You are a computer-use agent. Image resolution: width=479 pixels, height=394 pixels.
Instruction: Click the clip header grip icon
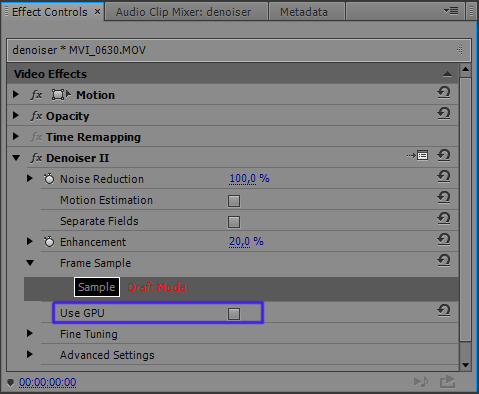(x=460, y=50)
